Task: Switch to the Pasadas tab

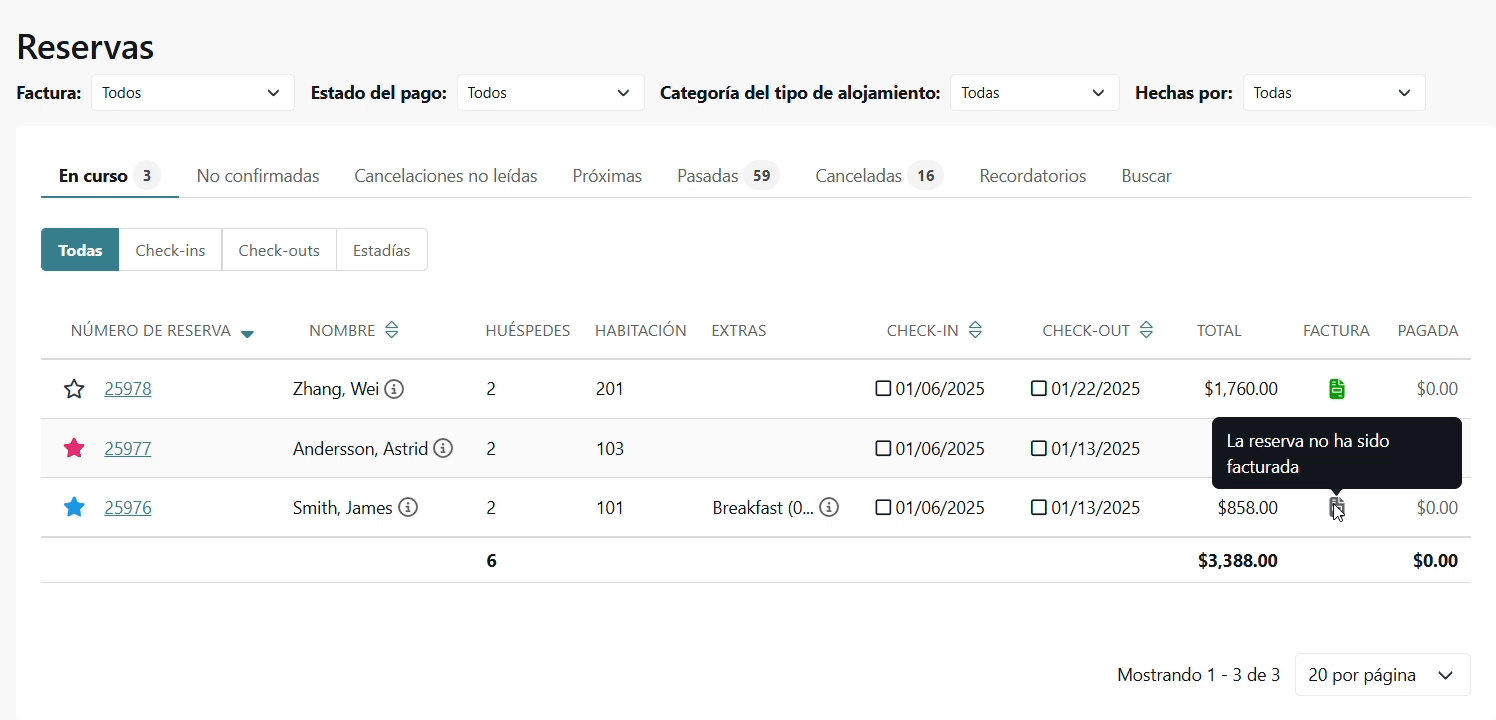Action: (x=707, y=176)
